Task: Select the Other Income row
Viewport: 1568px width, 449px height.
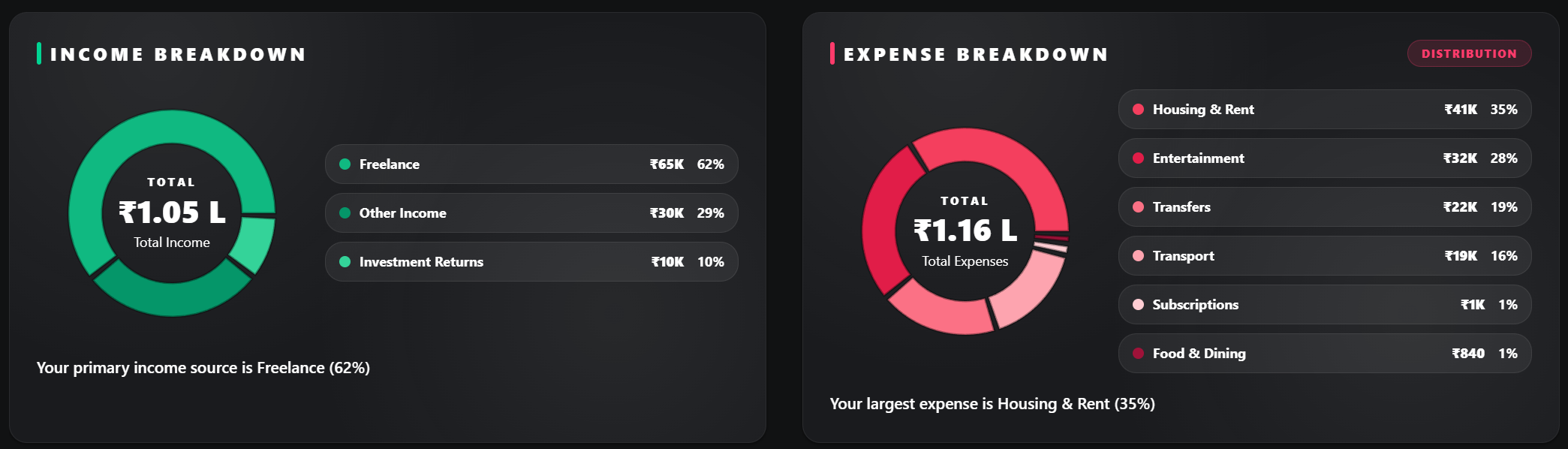Action: [531, 213]
